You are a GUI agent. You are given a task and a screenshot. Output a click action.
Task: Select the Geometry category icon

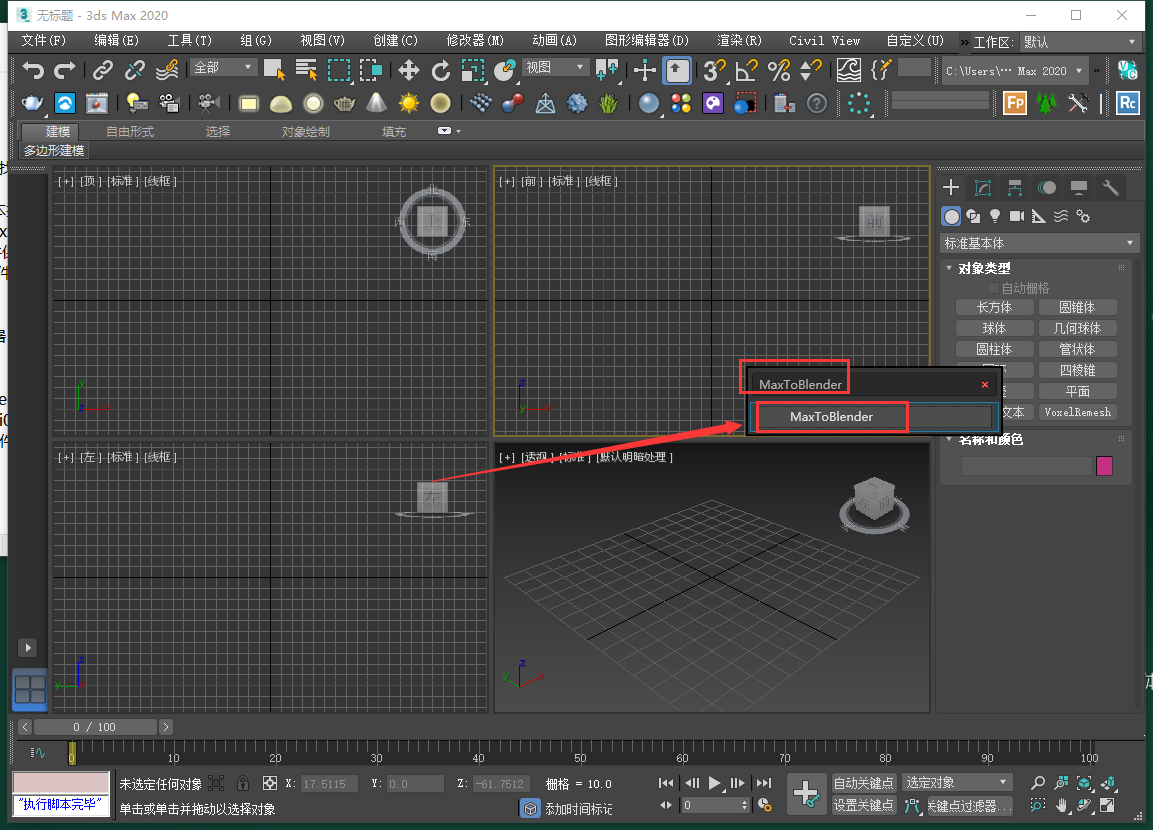952,216
